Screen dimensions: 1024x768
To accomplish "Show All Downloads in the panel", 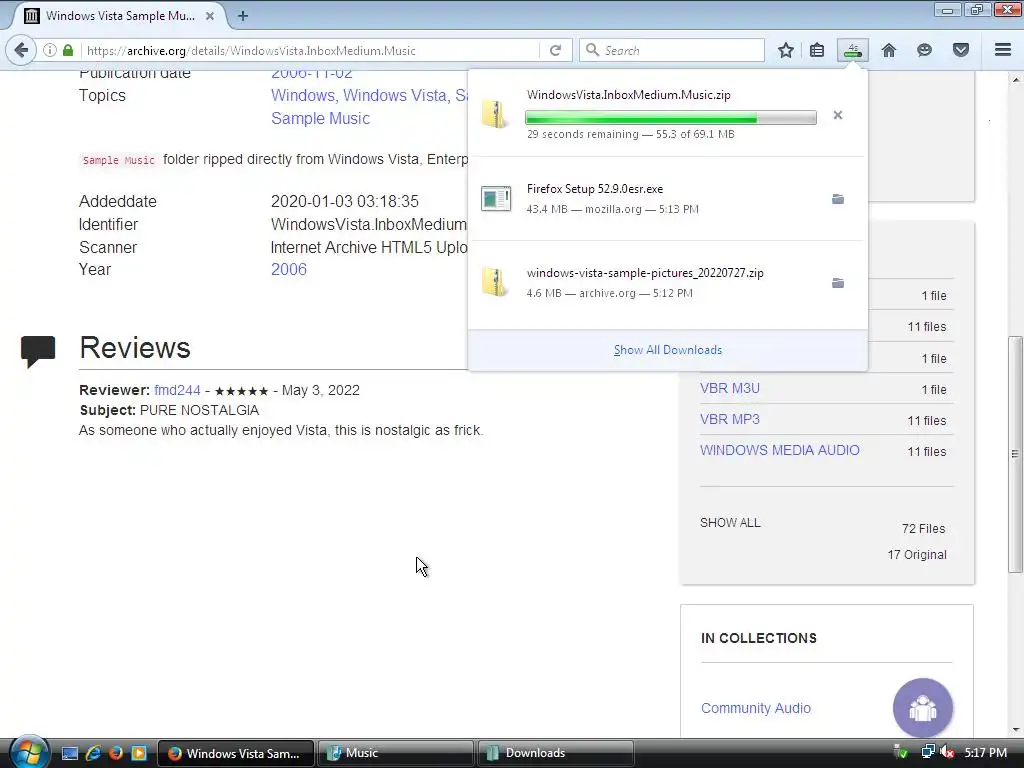I will pos(667,350).
